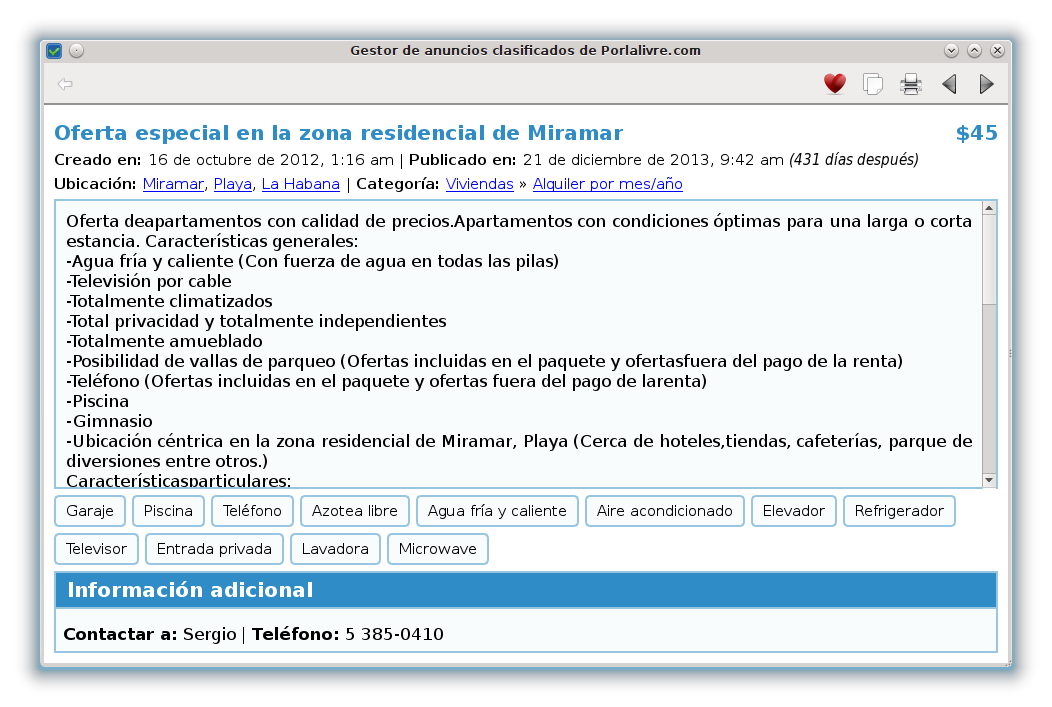Copy the classified ad using the pages icon

pos(872,84)
